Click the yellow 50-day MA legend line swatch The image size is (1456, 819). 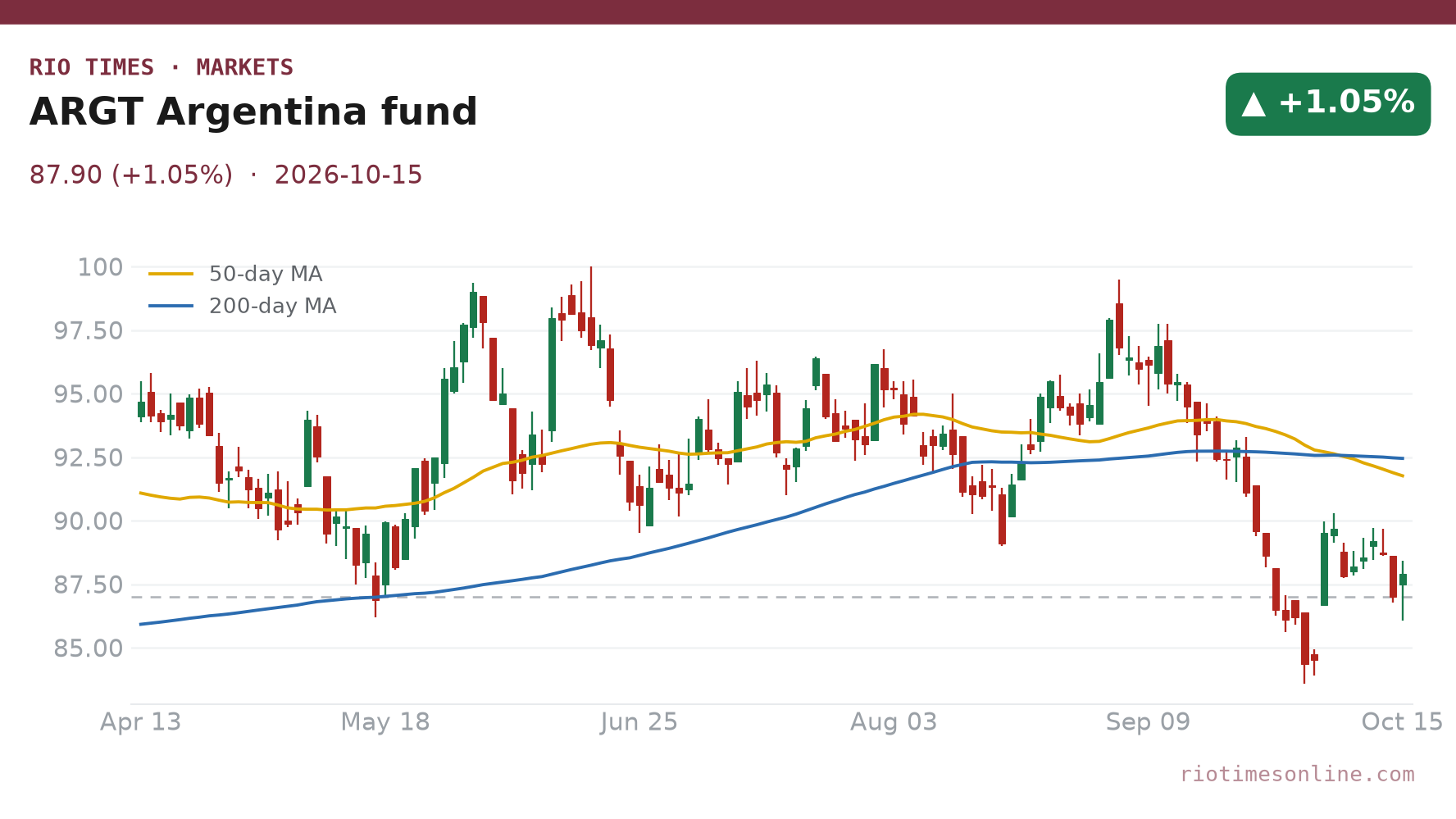tap(171, 274)
